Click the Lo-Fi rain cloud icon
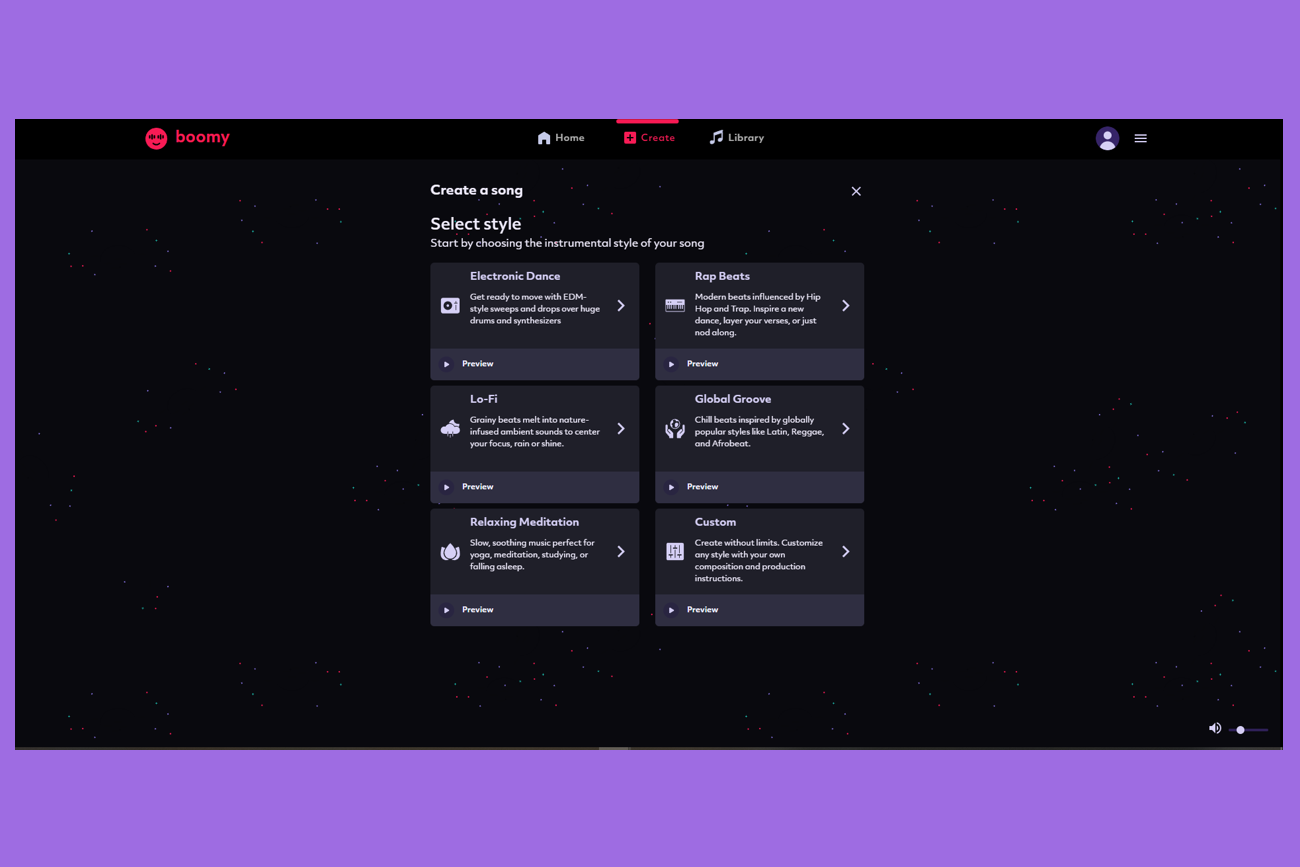Image resolution: width=1300 pixels, height=867 pixels. tap(450, 429)
